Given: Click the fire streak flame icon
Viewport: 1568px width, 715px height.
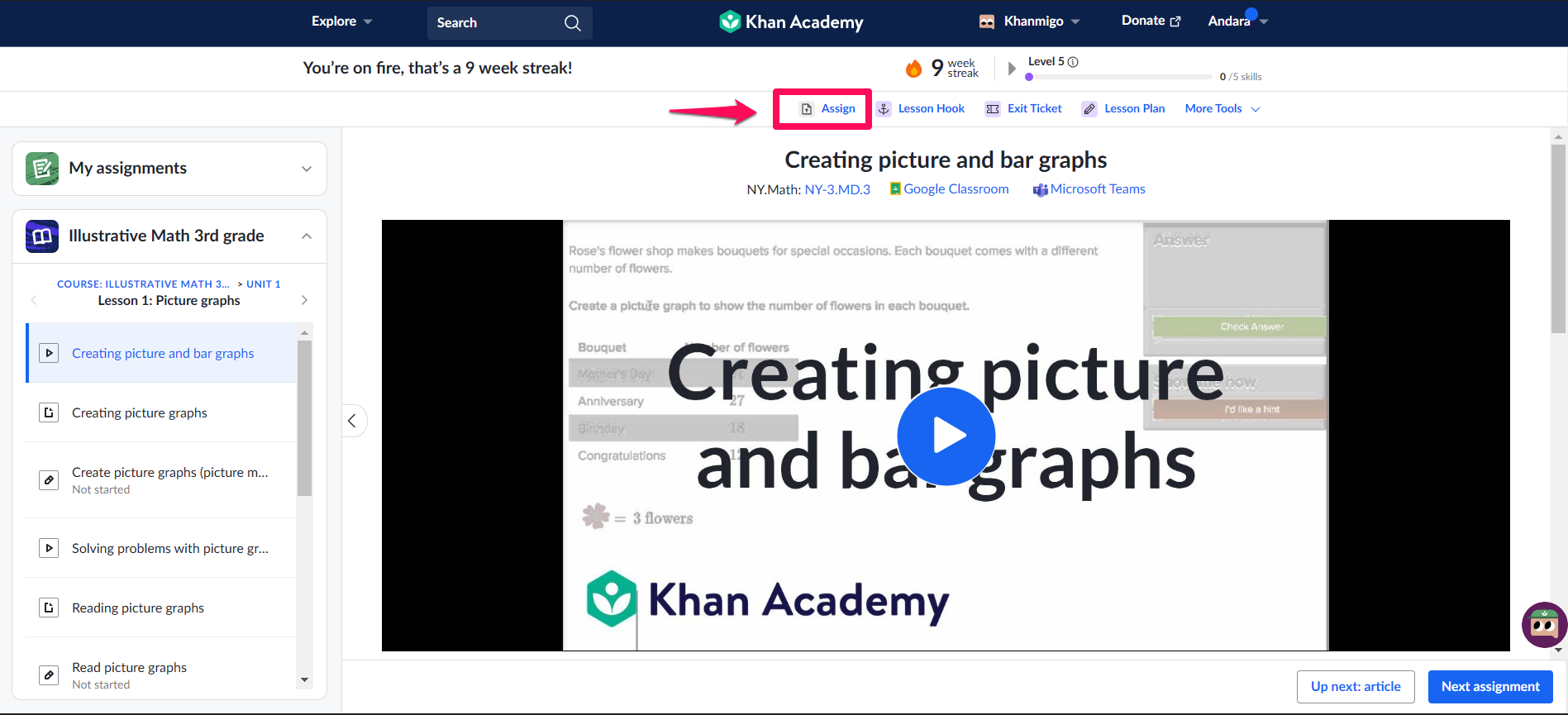Looking at the screenshot, I should tap(913, 68).
